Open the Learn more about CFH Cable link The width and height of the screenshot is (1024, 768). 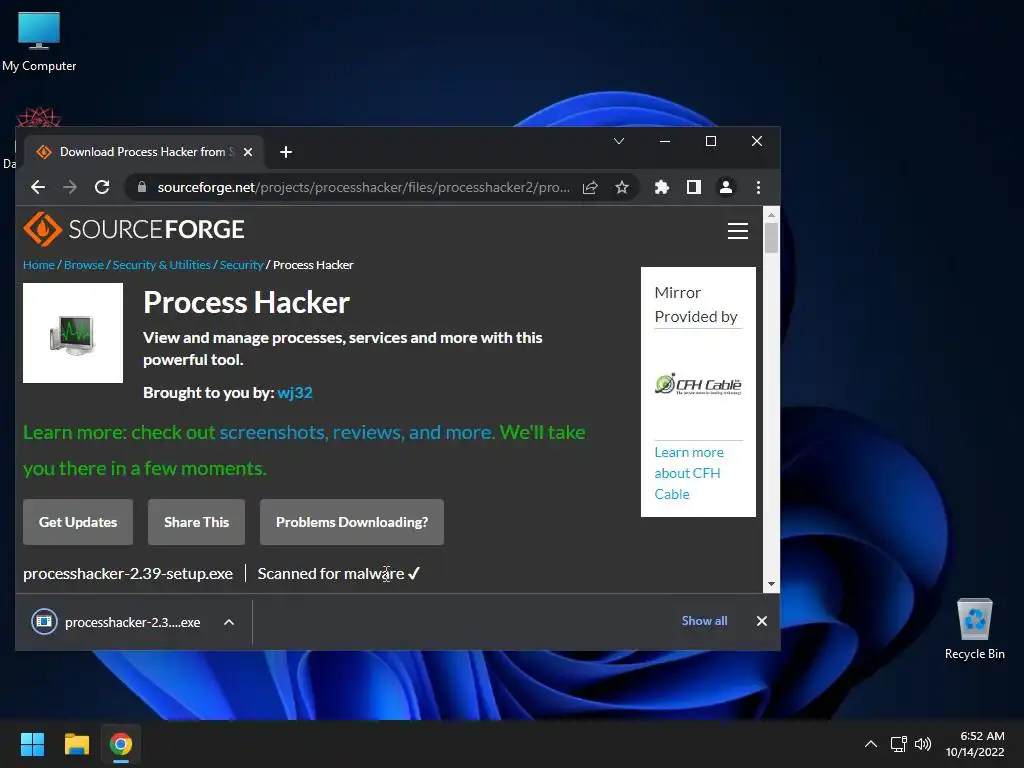688,473
